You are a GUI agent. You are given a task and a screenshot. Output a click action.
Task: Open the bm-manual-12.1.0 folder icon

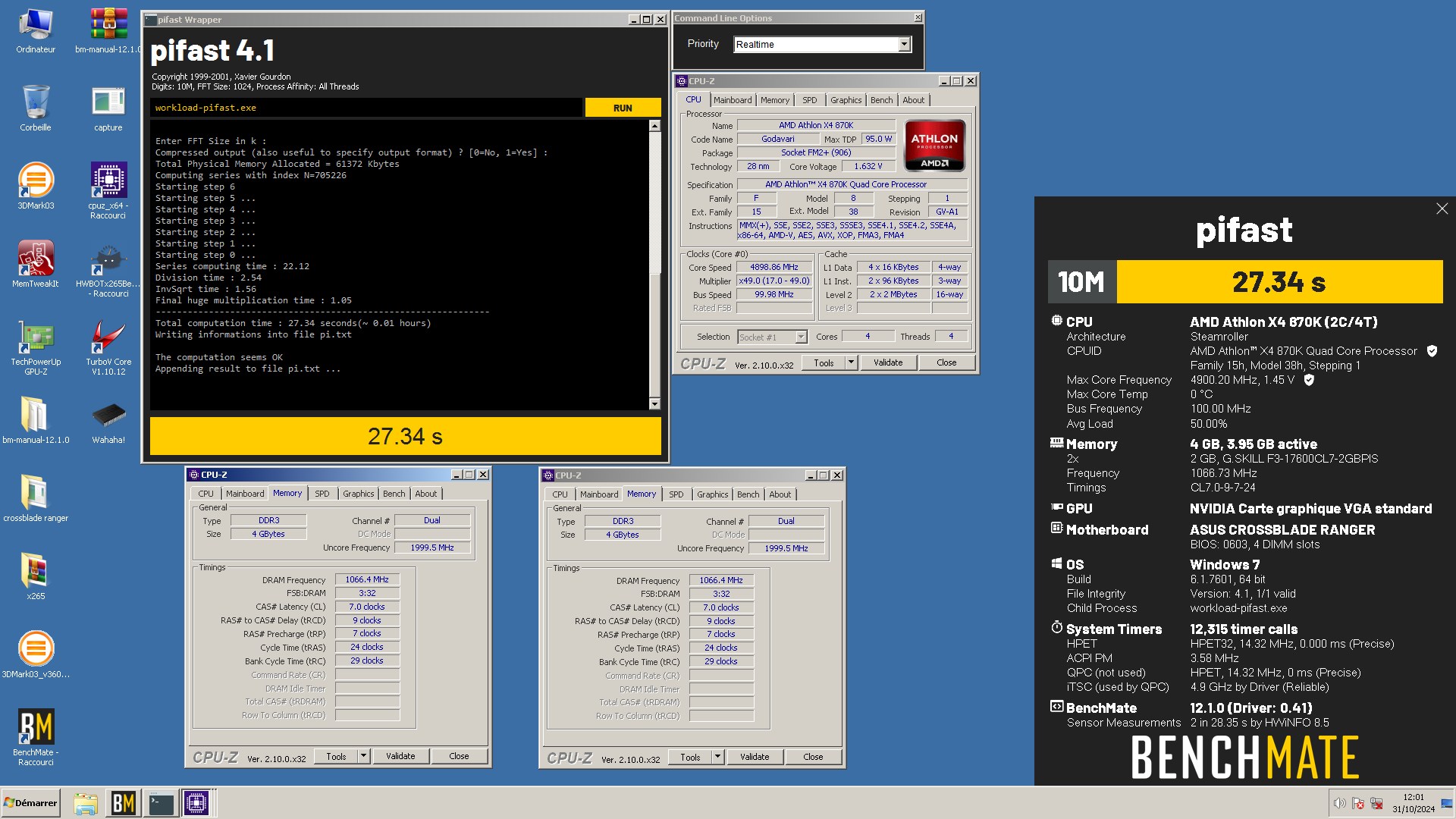[x=36, y=419]
